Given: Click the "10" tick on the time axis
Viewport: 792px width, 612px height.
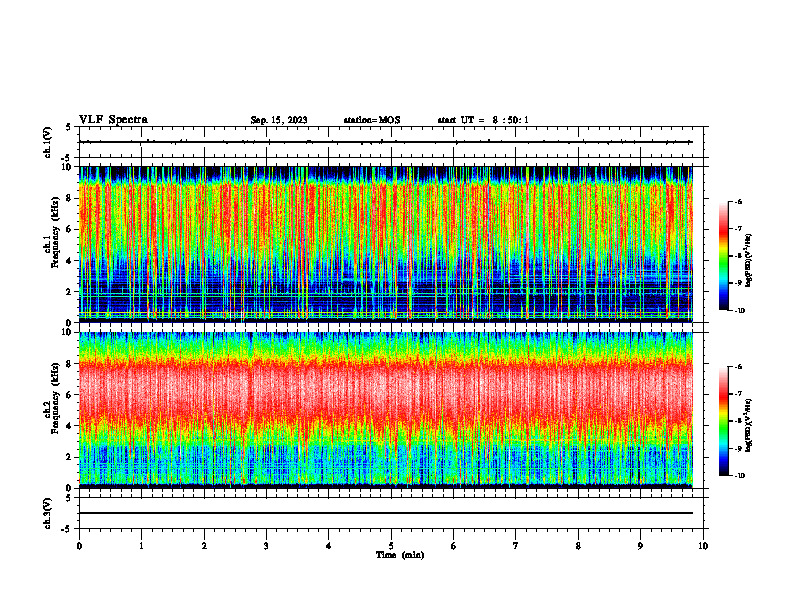Looking at the screenshot, I should pos(703,546).
